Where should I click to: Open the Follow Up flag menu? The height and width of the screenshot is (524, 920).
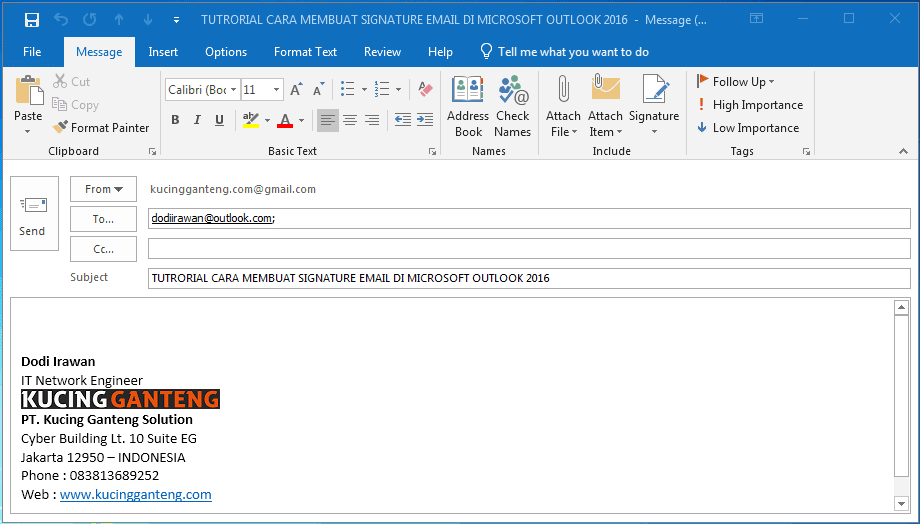(736, 82)
